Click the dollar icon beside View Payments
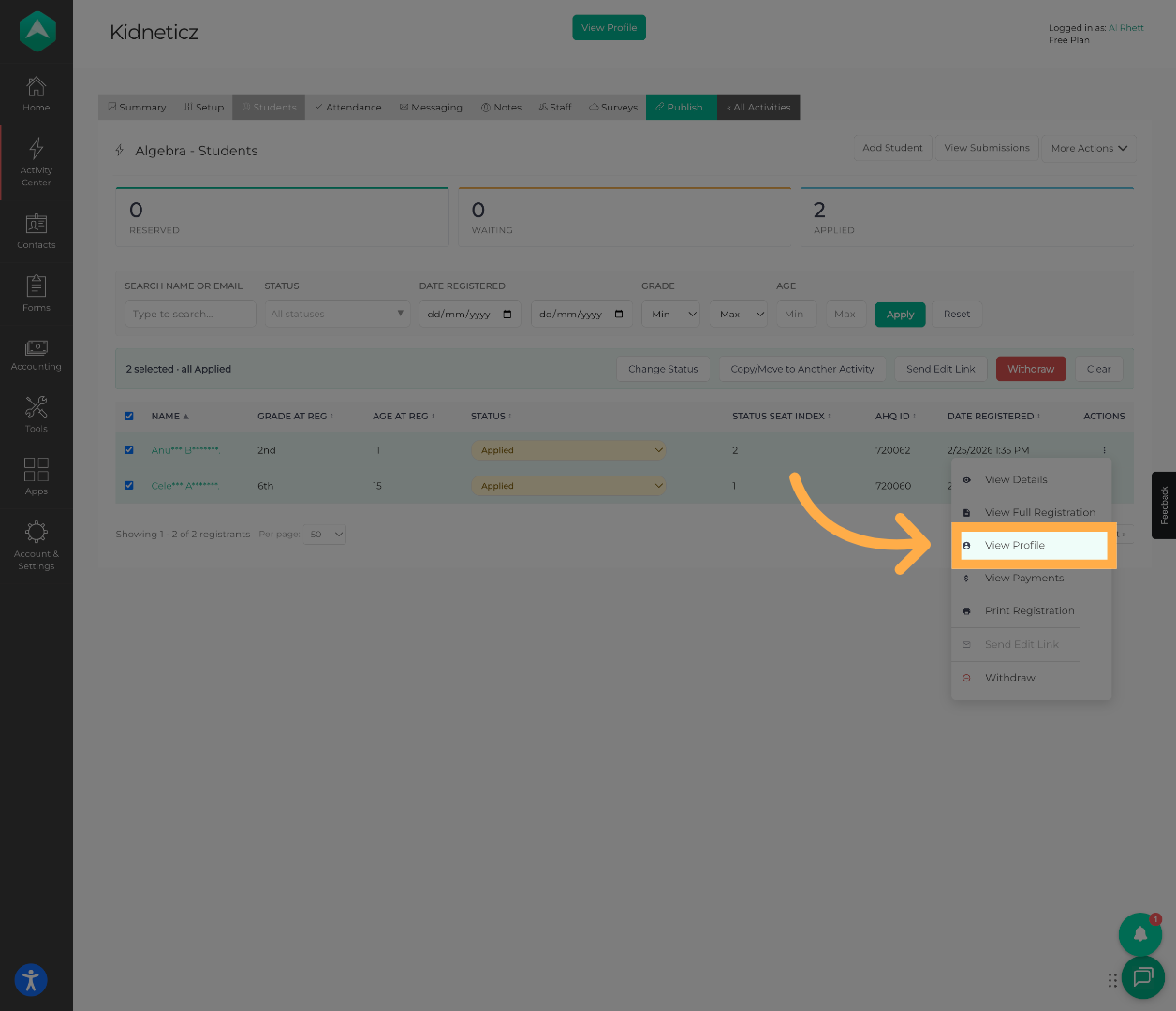This screenshot has height=1011, width=1176. (x=966, y=578)
